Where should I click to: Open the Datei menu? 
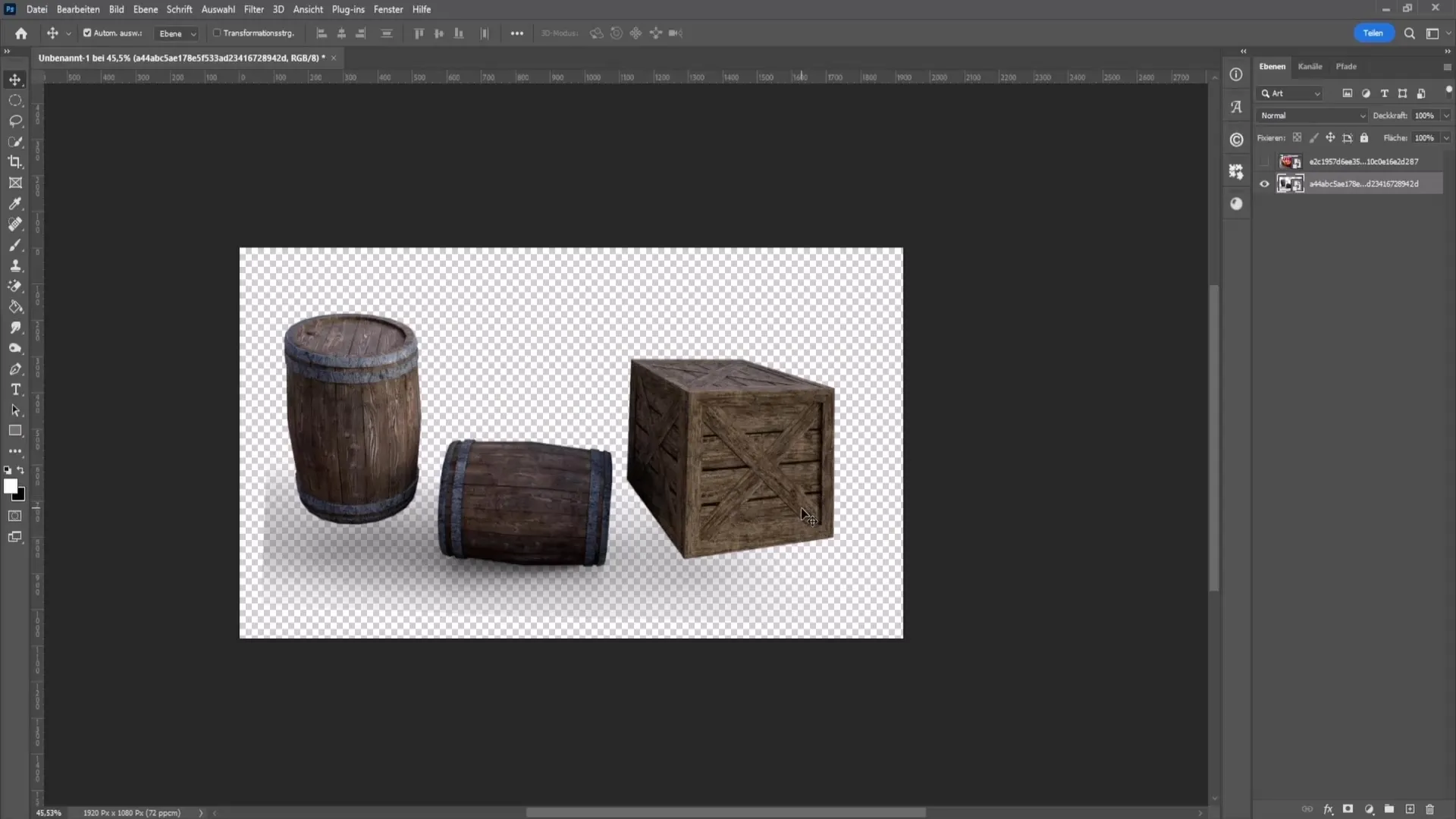[x=36, y=9]
